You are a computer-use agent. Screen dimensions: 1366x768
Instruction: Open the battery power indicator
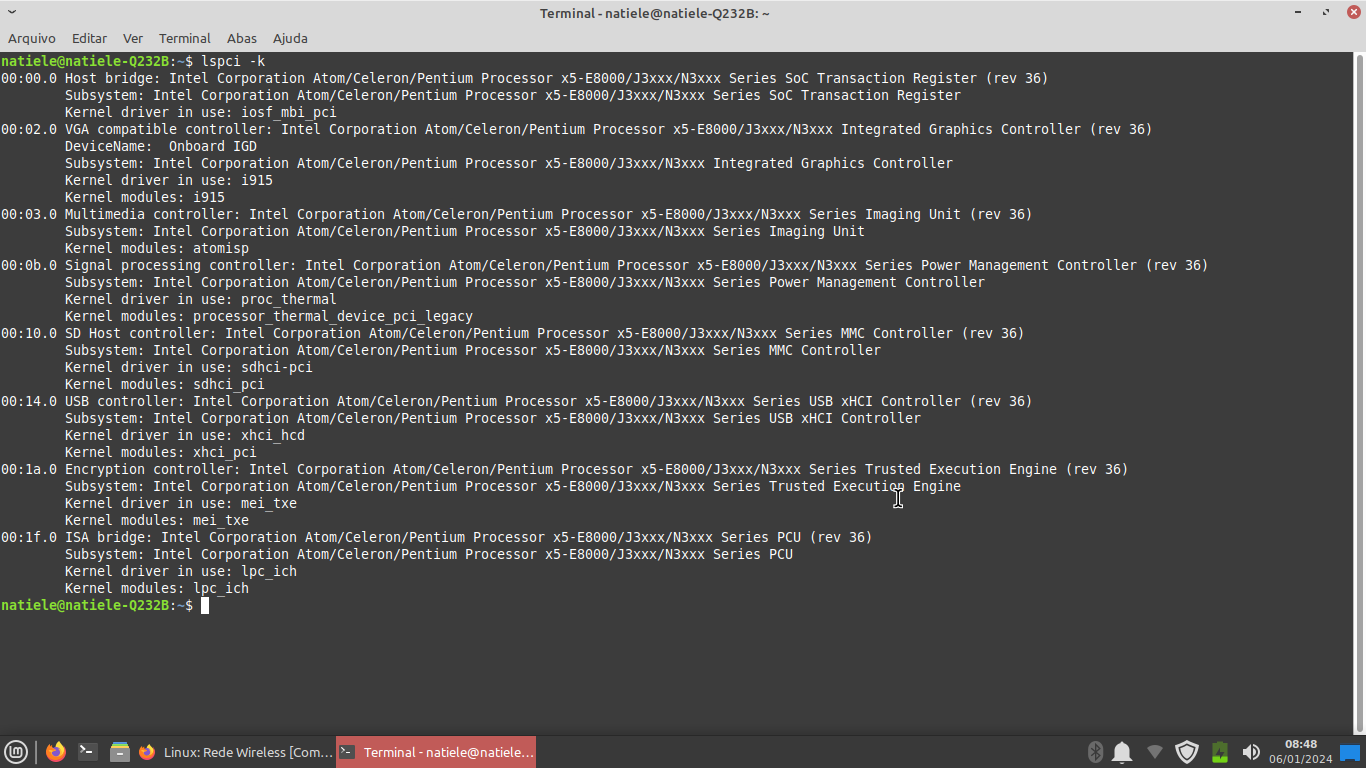(x=1220, y=752)
